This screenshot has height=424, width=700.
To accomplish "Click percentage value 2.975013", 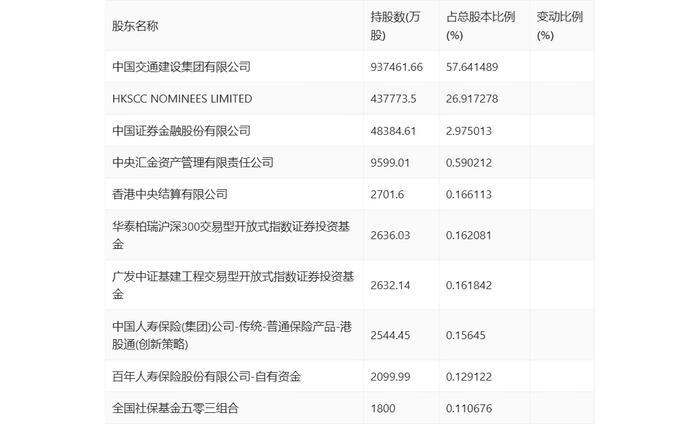I will pos(469,131).
